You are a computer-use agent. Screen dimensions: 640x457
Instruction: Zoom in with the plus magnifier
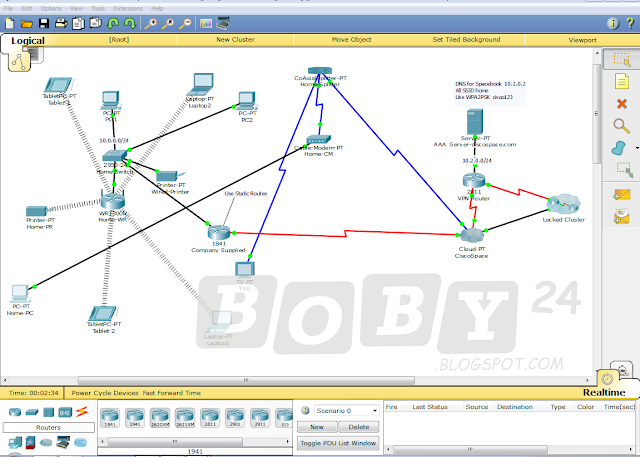[151, 24]
